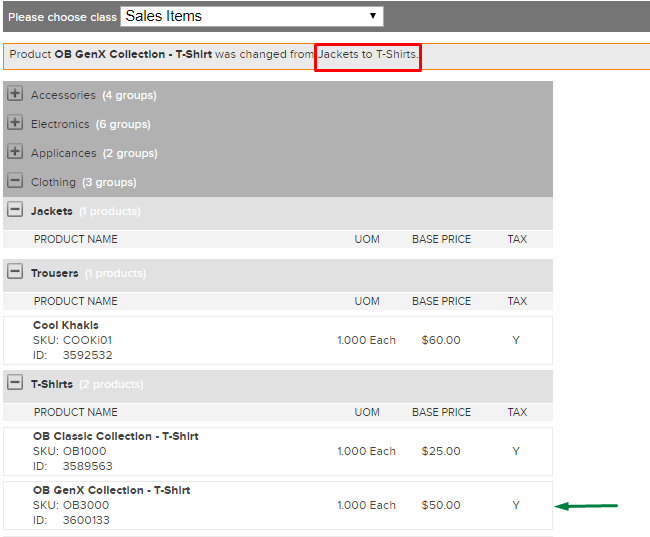Click 1.000 Each in OB GenX row
This screenshot has width=650, height=537.
tap(366, 505)
